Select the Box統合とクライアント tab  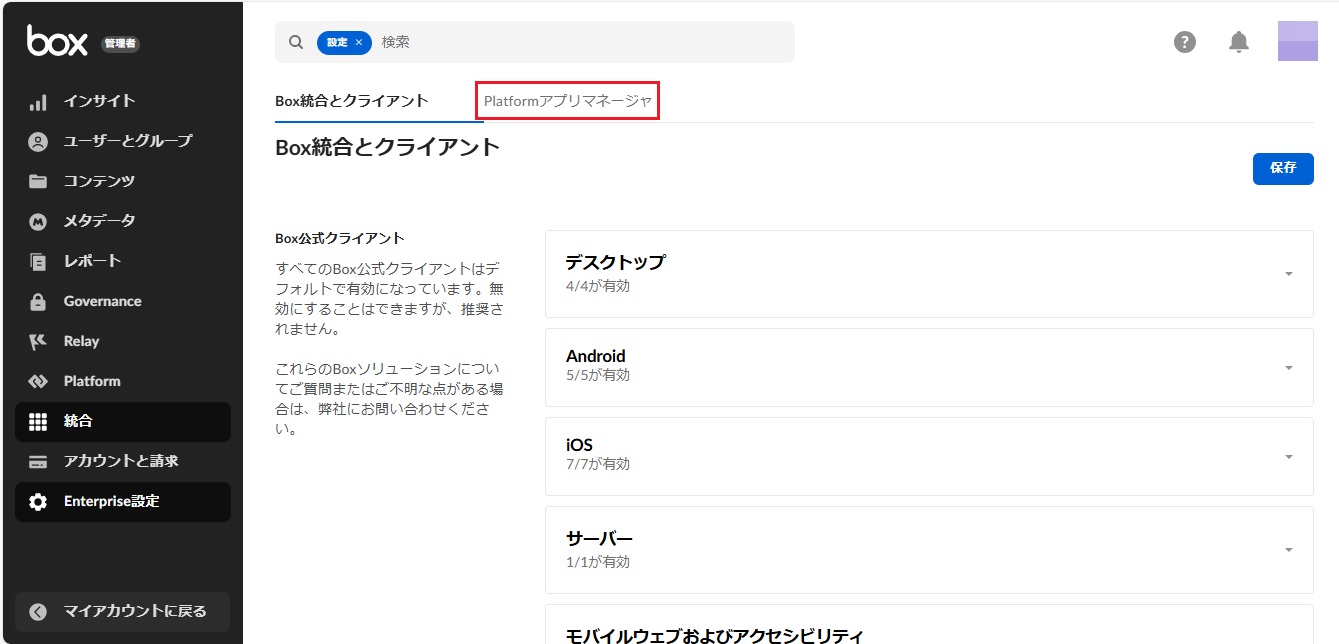[352, 101]
